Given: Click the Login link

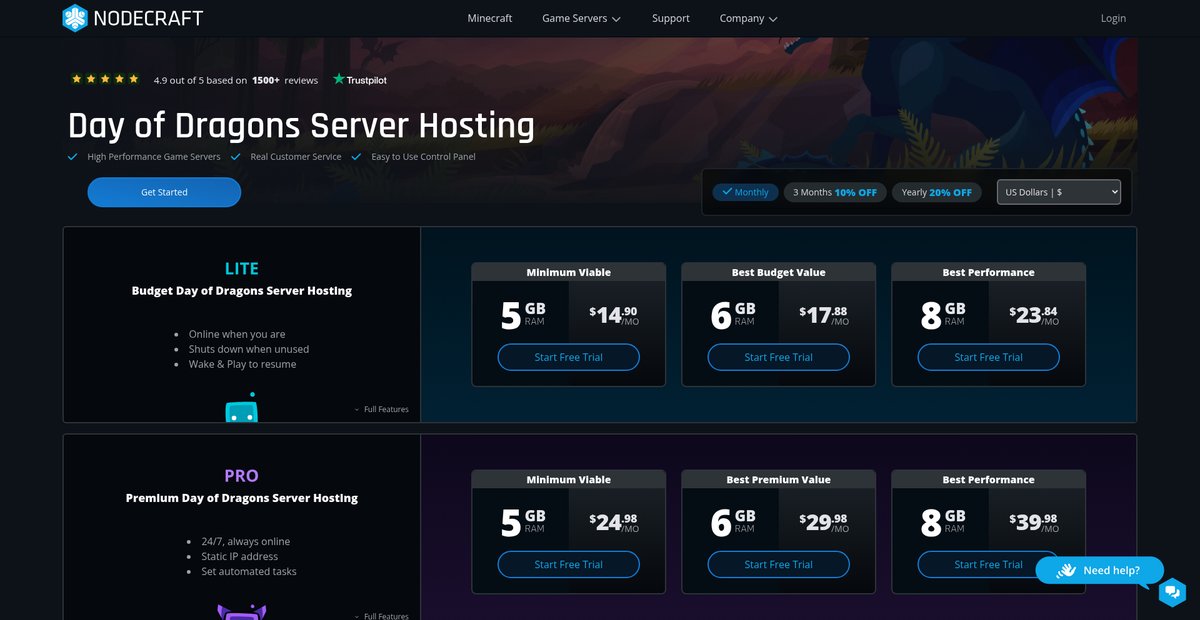Looking at the screenshot, I should coord(1113,18).
